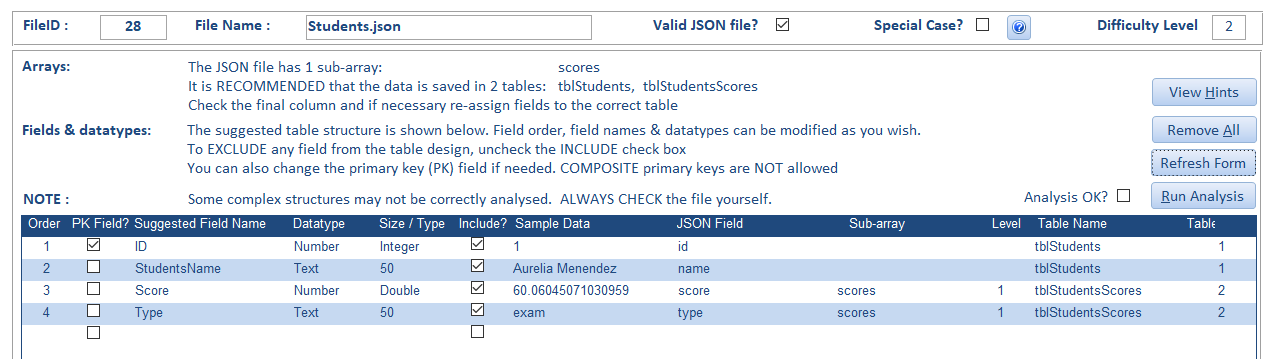Check the Include box in the empty new row

(x=477, y=332)
